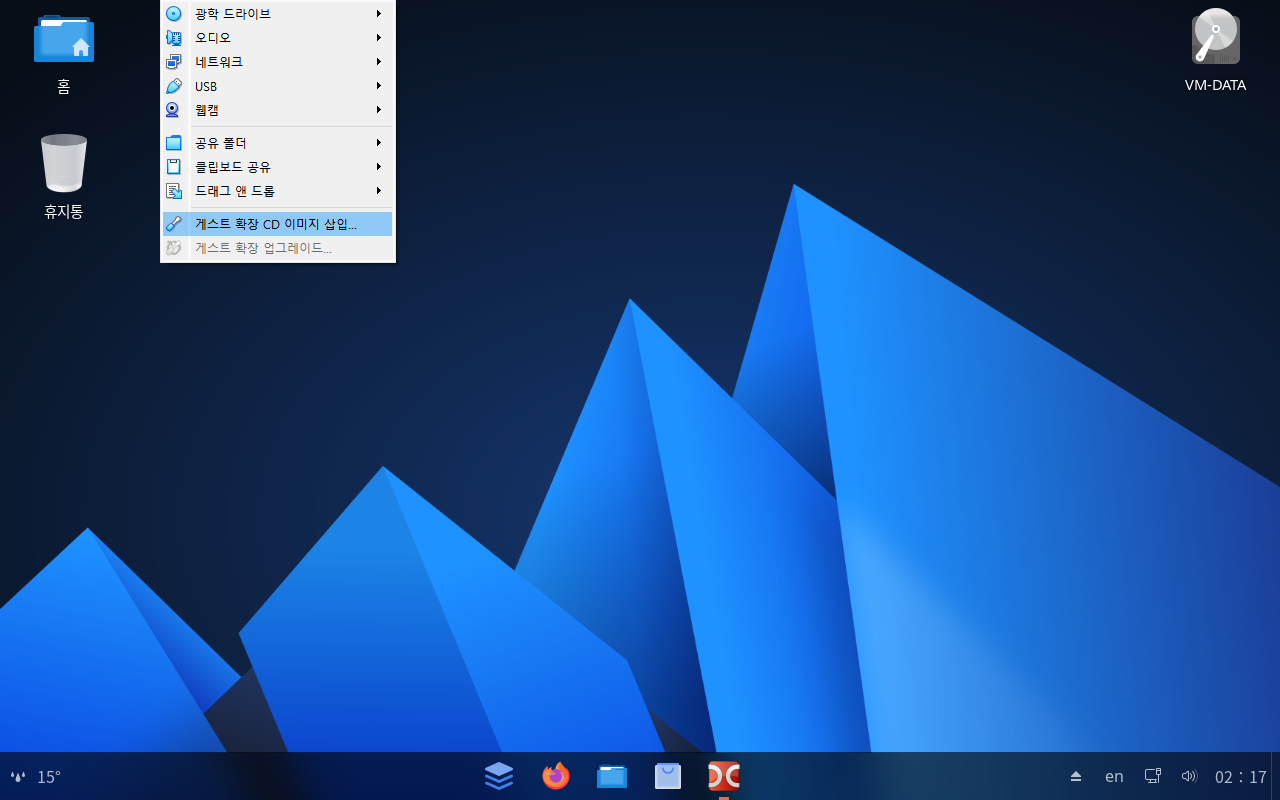Click the 휴지통 desktop label

click(x=64, y=212)
